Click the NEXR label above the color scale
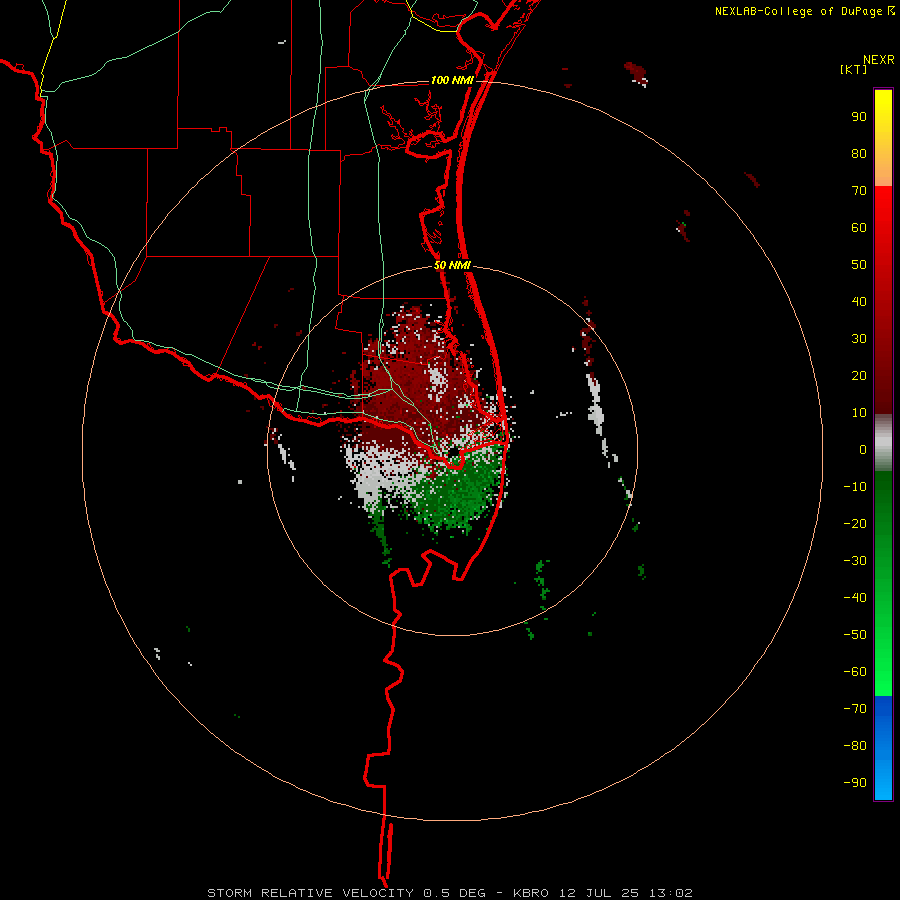 [879, 60]
